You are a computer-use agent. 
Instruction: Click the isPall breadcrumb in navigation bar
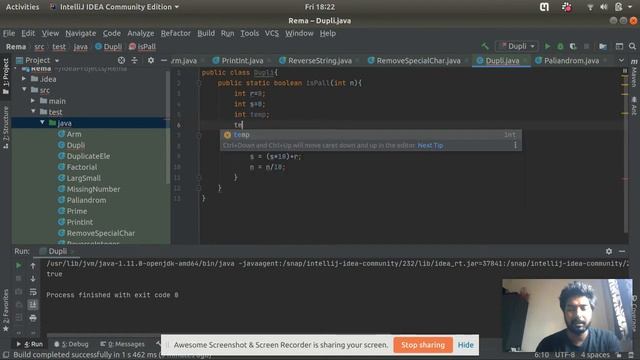pyautogui.click(x=143, y=47)
